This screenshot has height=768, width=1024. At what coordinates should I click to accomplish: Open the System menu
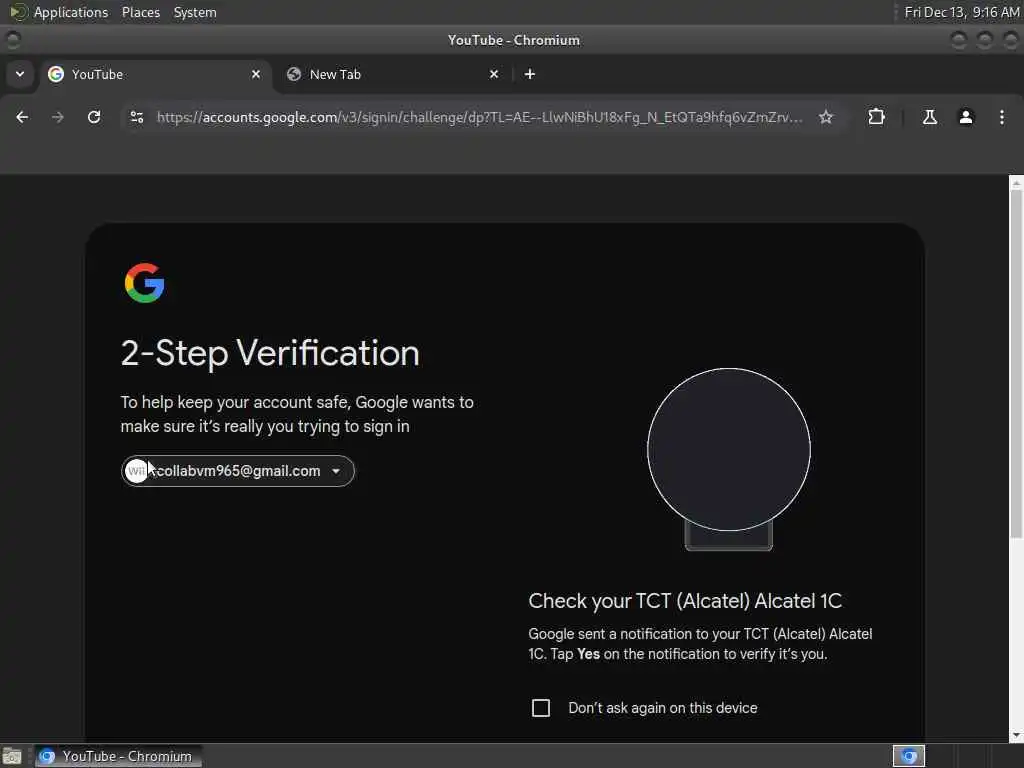(x=195, y=12)
